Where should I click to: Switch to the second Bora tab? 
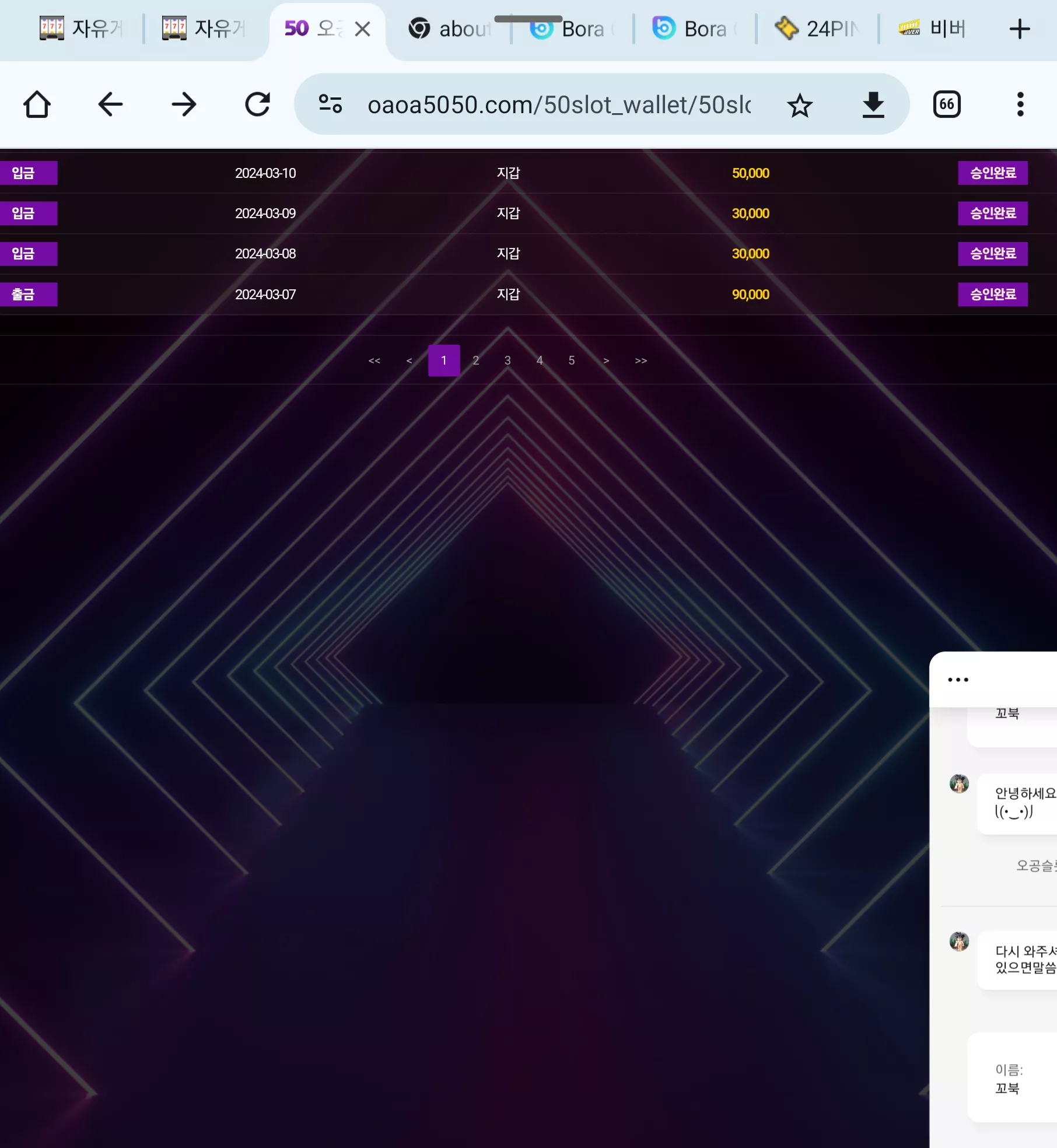695,29
